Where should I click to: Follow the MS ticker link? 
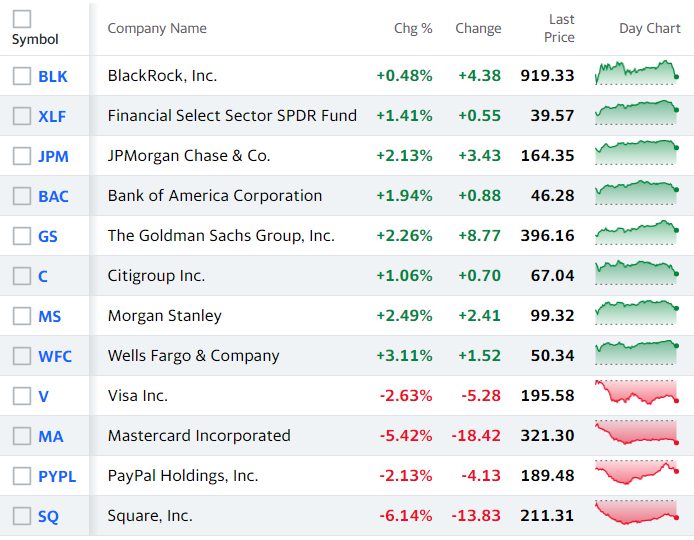[50, 316]
